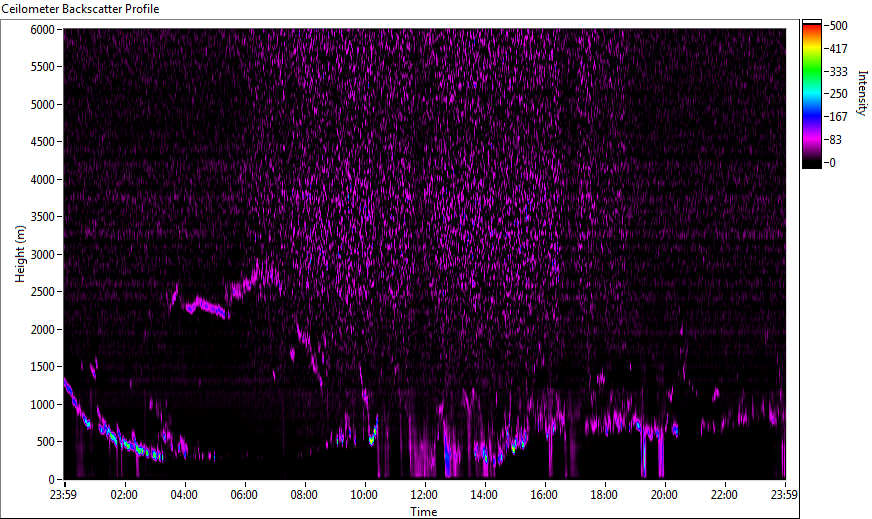Click the 2500 height axis value
Viewport: 872px width, 519px height.
[x=42, y=292]
